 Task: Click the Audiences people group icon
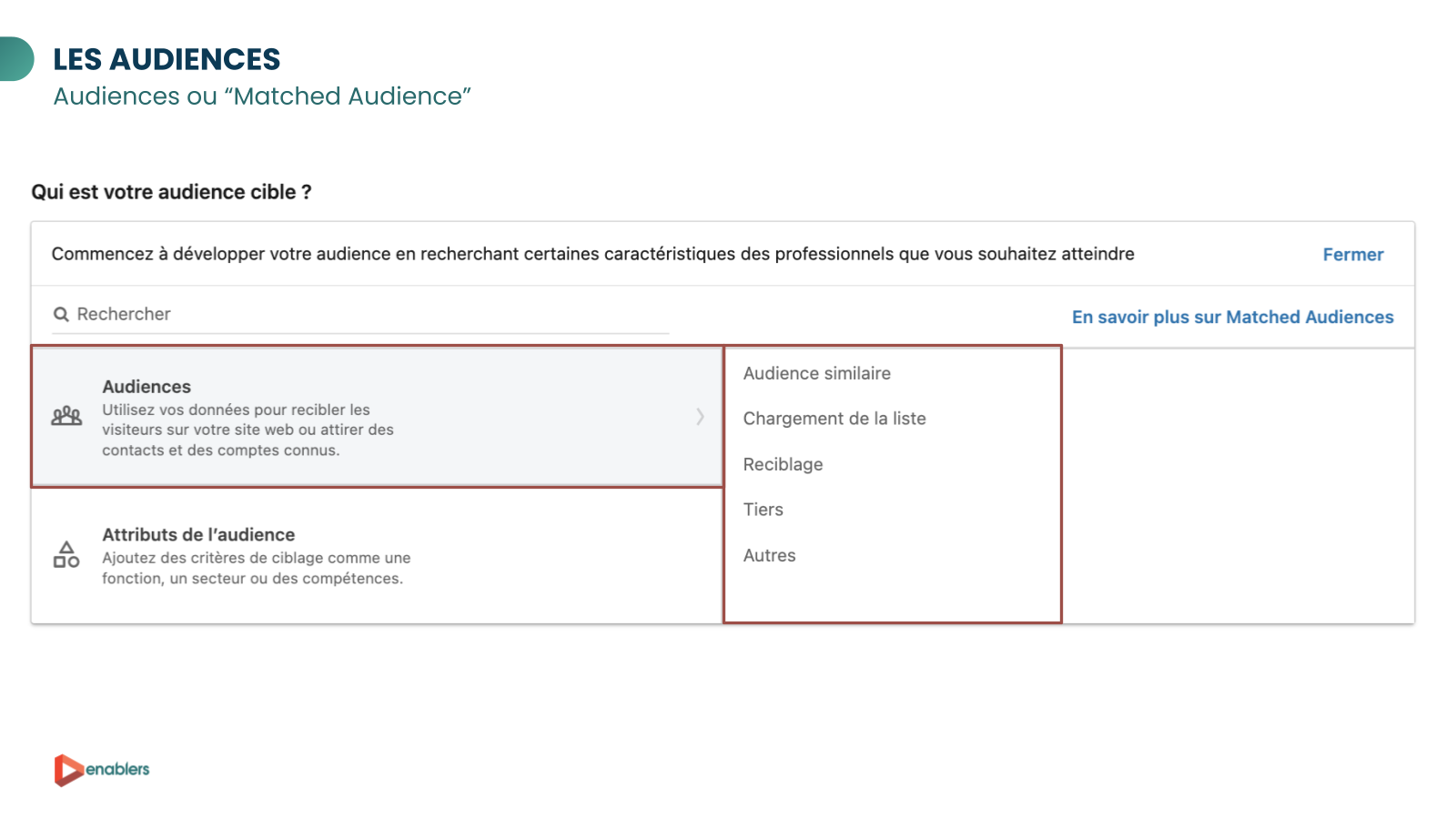[66, 417]
